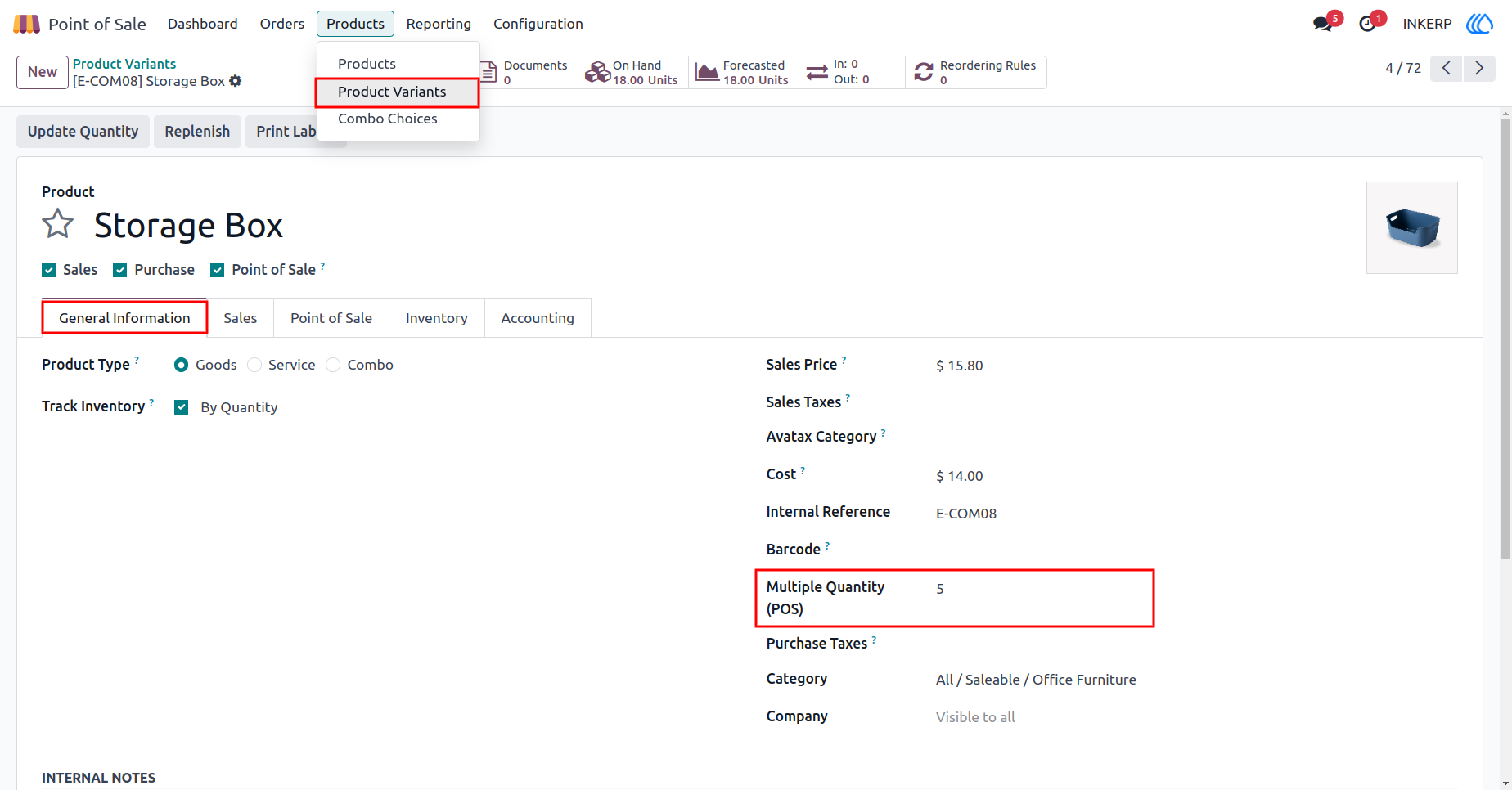Screen dimensions: 1512x790
Task: Open the Forecasted 18.00 Units stat
Action: click(x=743, y=72)
